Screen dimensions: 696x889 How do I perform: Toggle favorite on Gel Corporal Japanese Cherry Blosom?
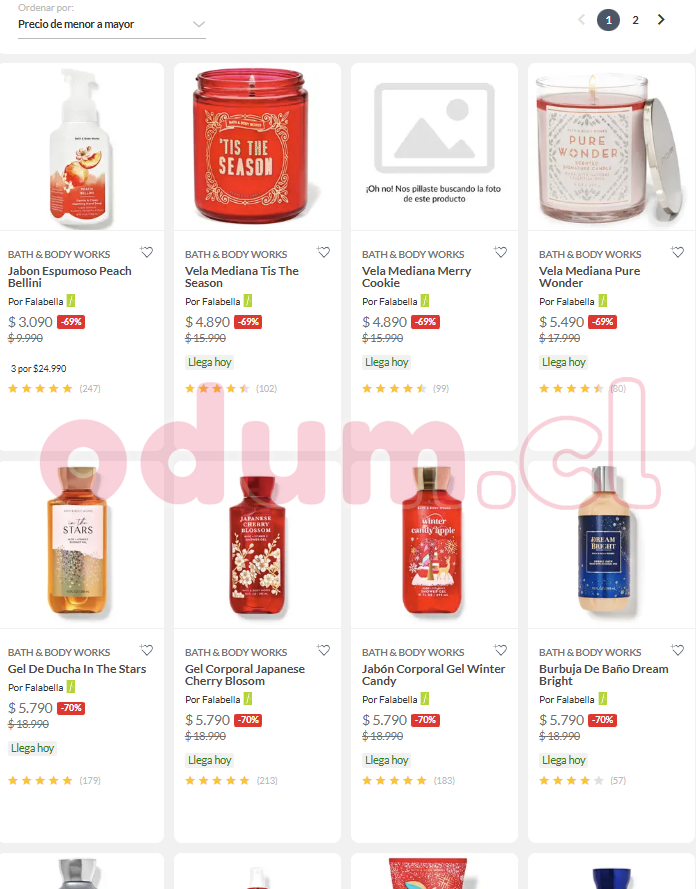tap(324, 650)
